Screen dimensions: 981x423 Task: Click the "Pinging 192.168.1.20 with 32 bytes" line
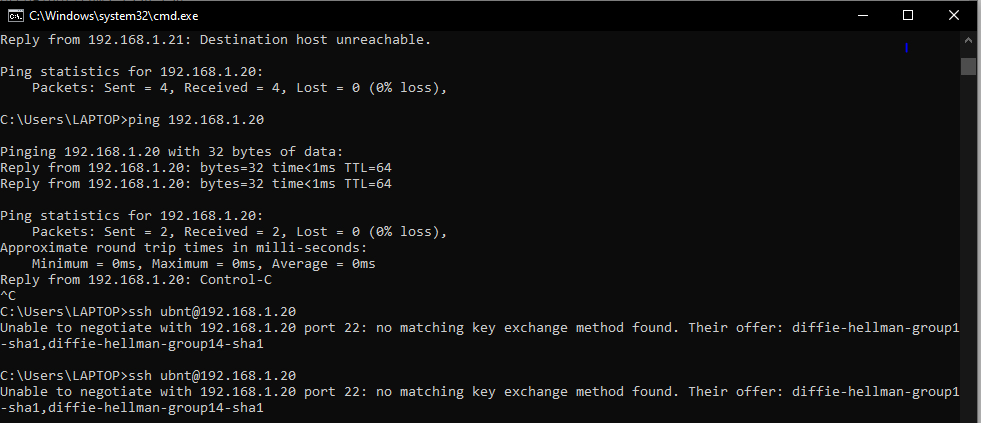(172, 152)
